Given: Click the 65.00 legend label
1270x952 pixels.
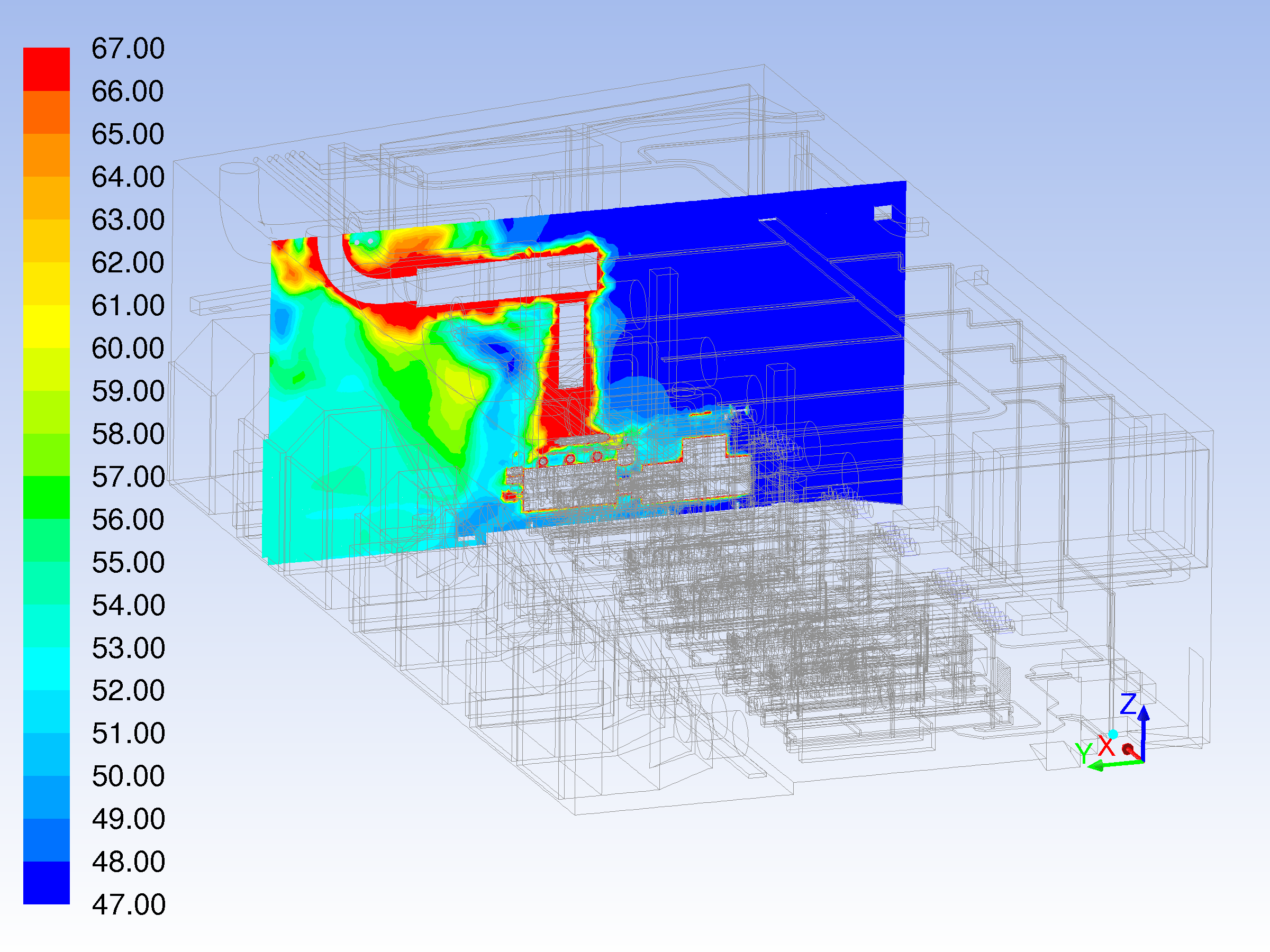Looking at the screenshot, I should [128, 134].
